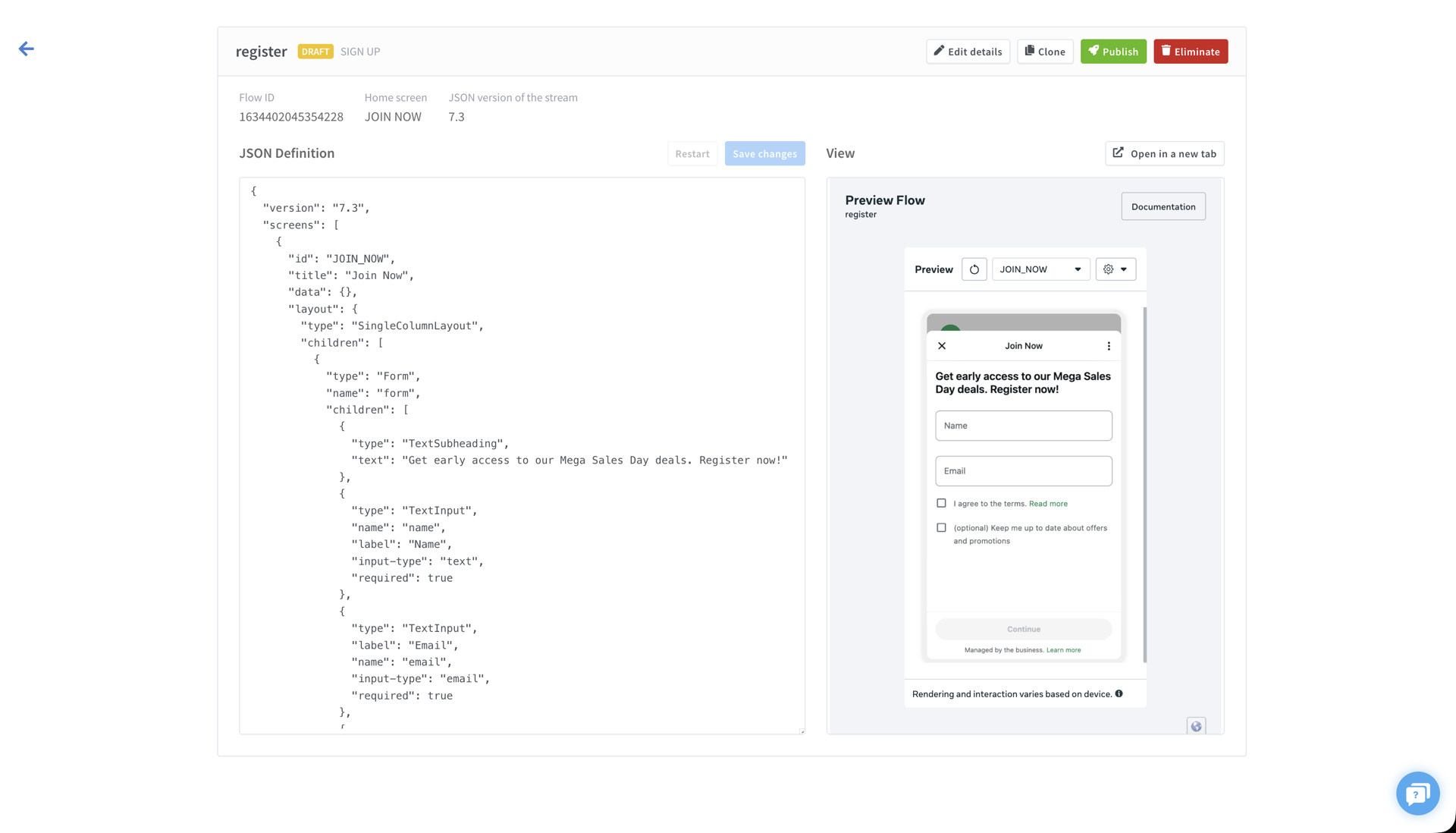Click the "id": "JOIN_NOW" line
This screenshot has width=1456, height=833.
(x=341, y=259)
